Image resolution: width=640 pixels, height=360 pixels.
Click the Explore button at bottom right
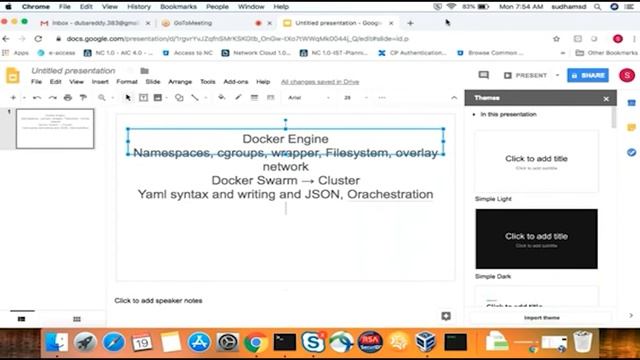click(446, 316)
